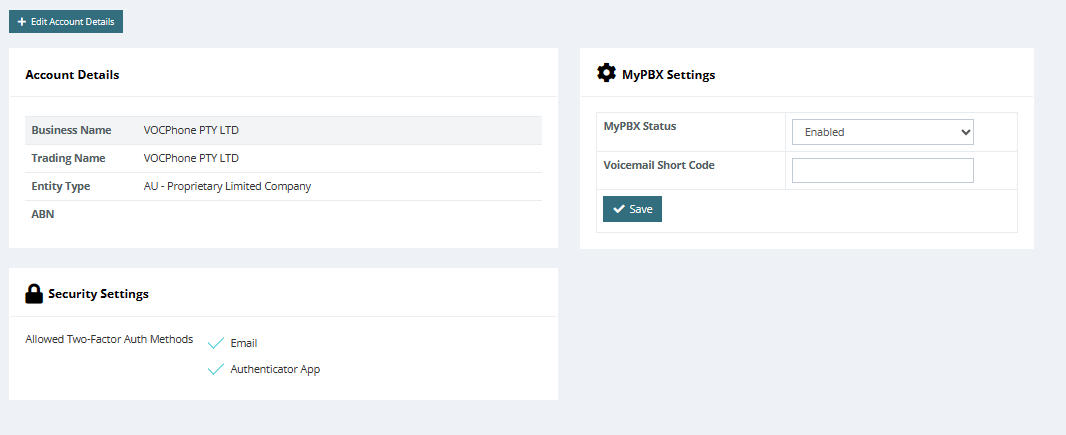The width and height of the screenshot is (1066, 435).
Task: Click the Security Settings heading text
Action: point(98,294)
